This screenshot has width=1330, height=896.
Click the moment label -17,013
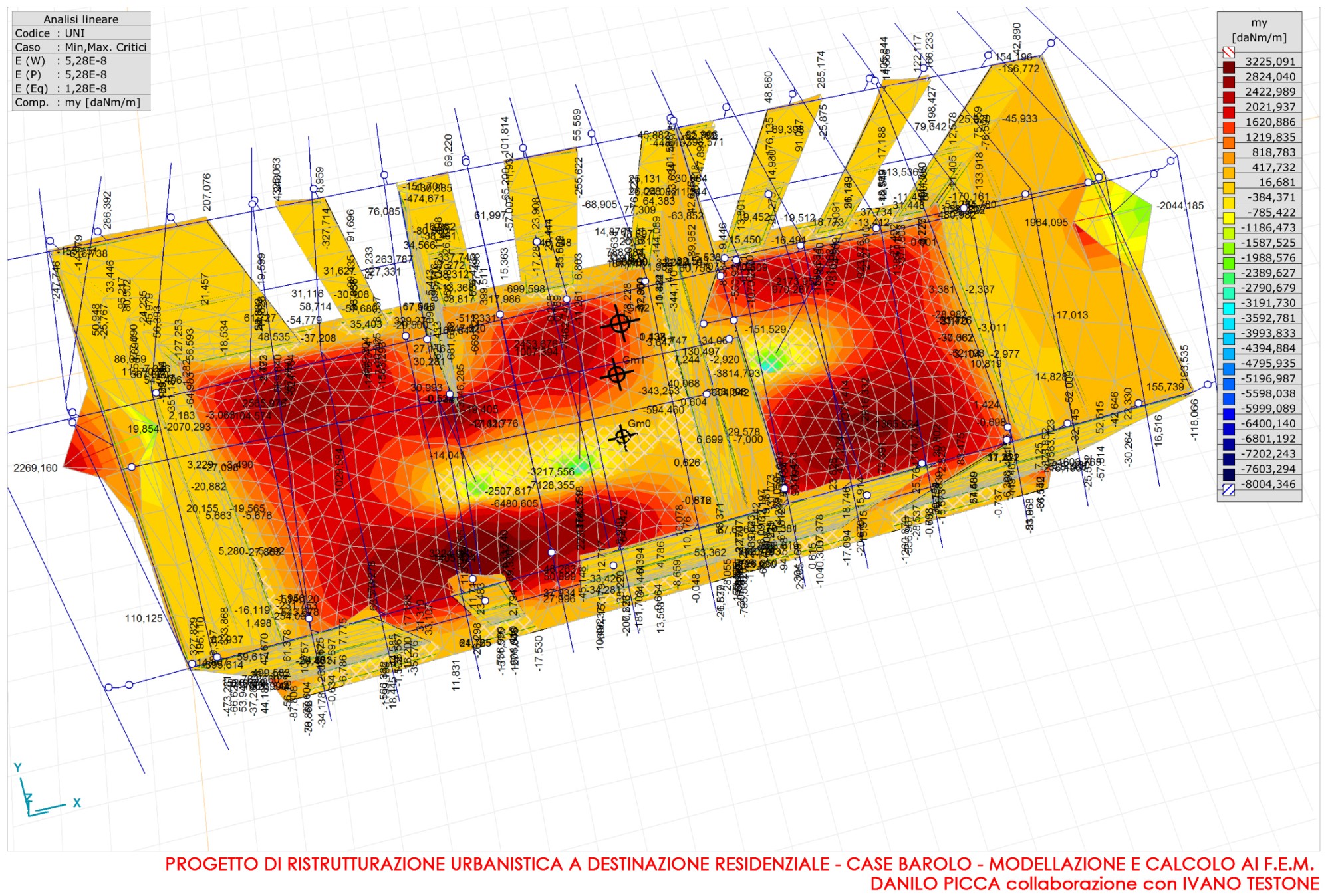[1071, 315]
